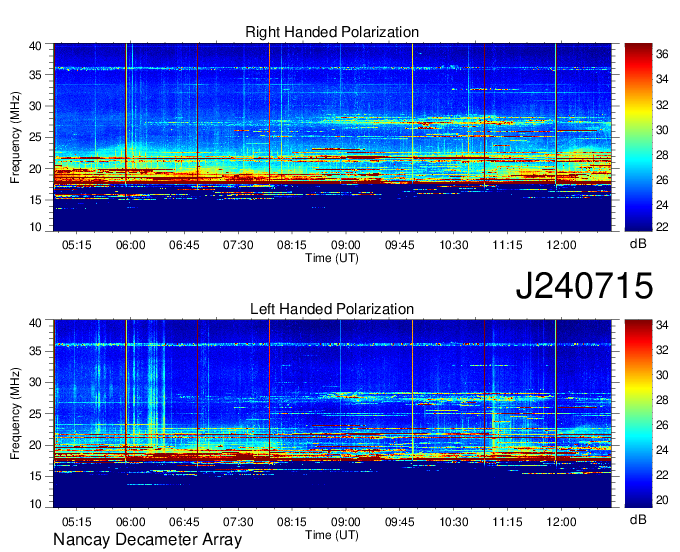Click the dB label under Left Handed colorbar
This screenshot has width=680, height=552.
click(x=638, y=519)
